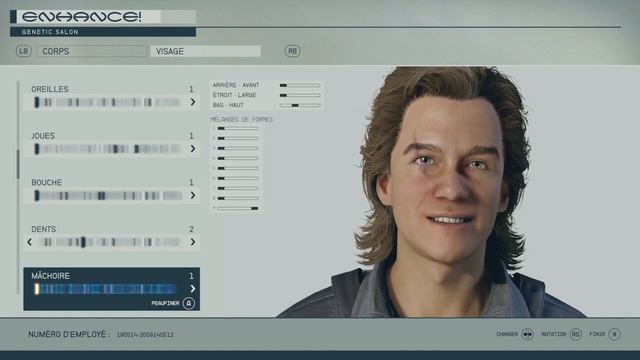The width and height of the screenshot is (640, 360).
Task: Adjust the BAS - HAUT slider
Action: point(300,105)
